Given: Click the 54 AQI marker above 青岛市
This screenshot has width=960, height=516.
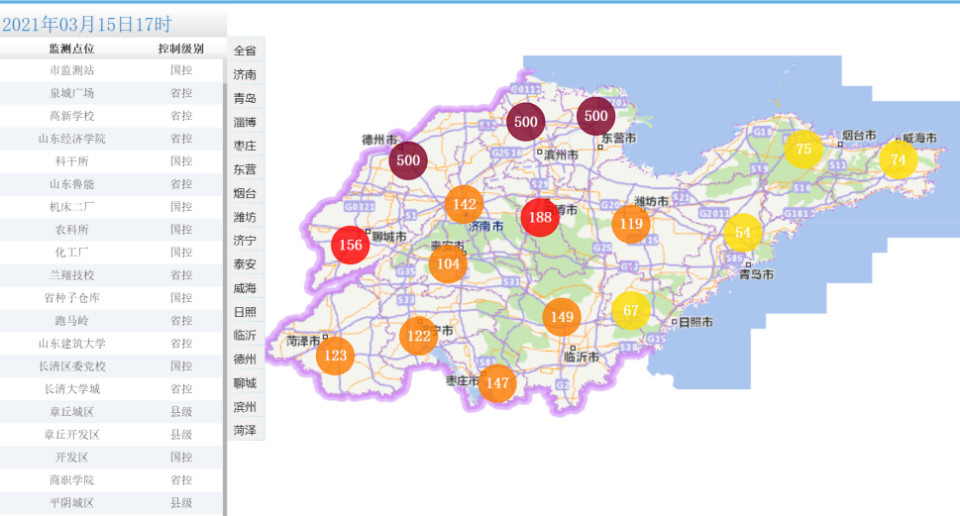Looking at the screenshot, I should pyautogui.click(x=743, y=233).
